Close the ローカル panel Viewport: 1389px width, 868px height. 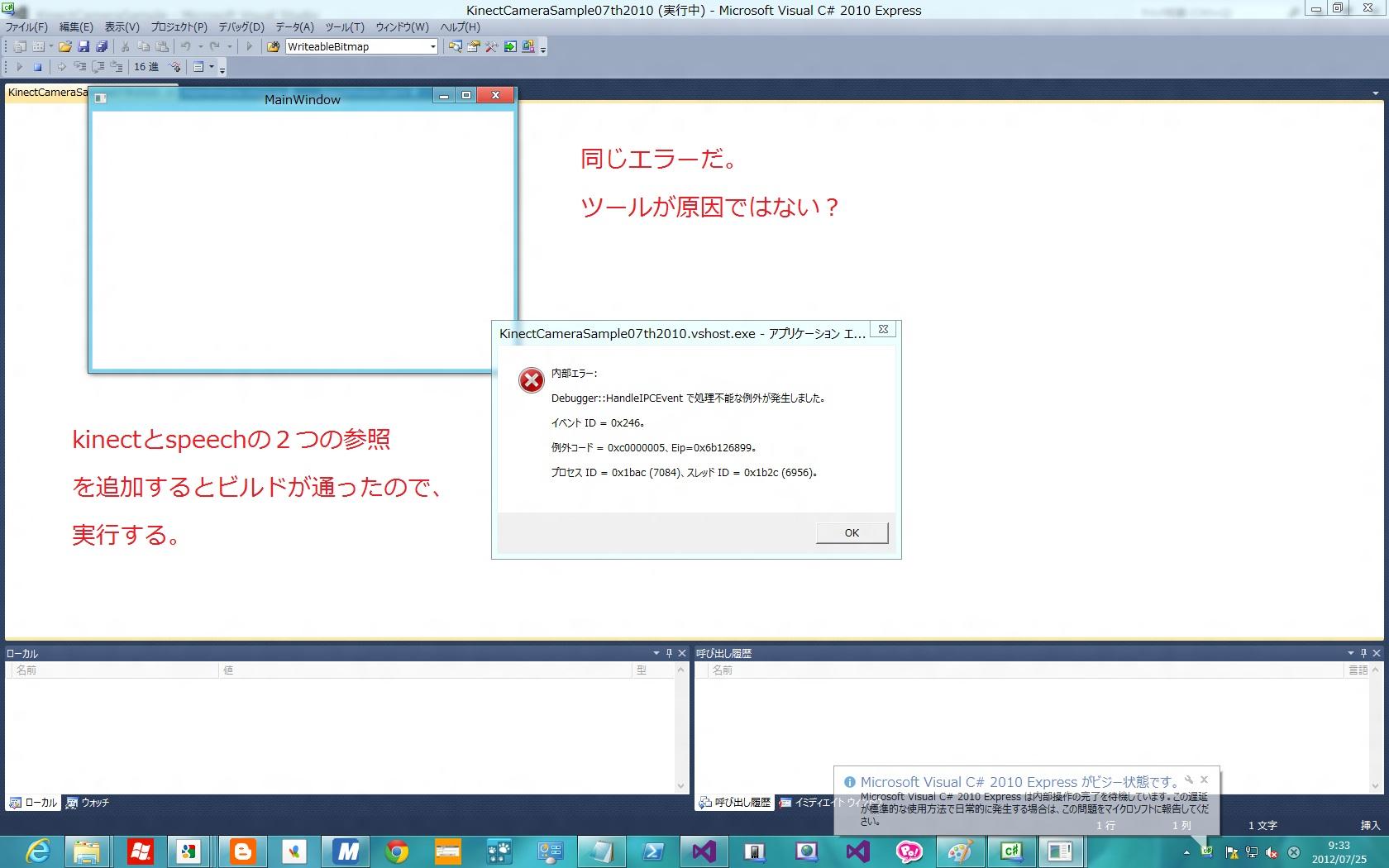click(682, 653)
